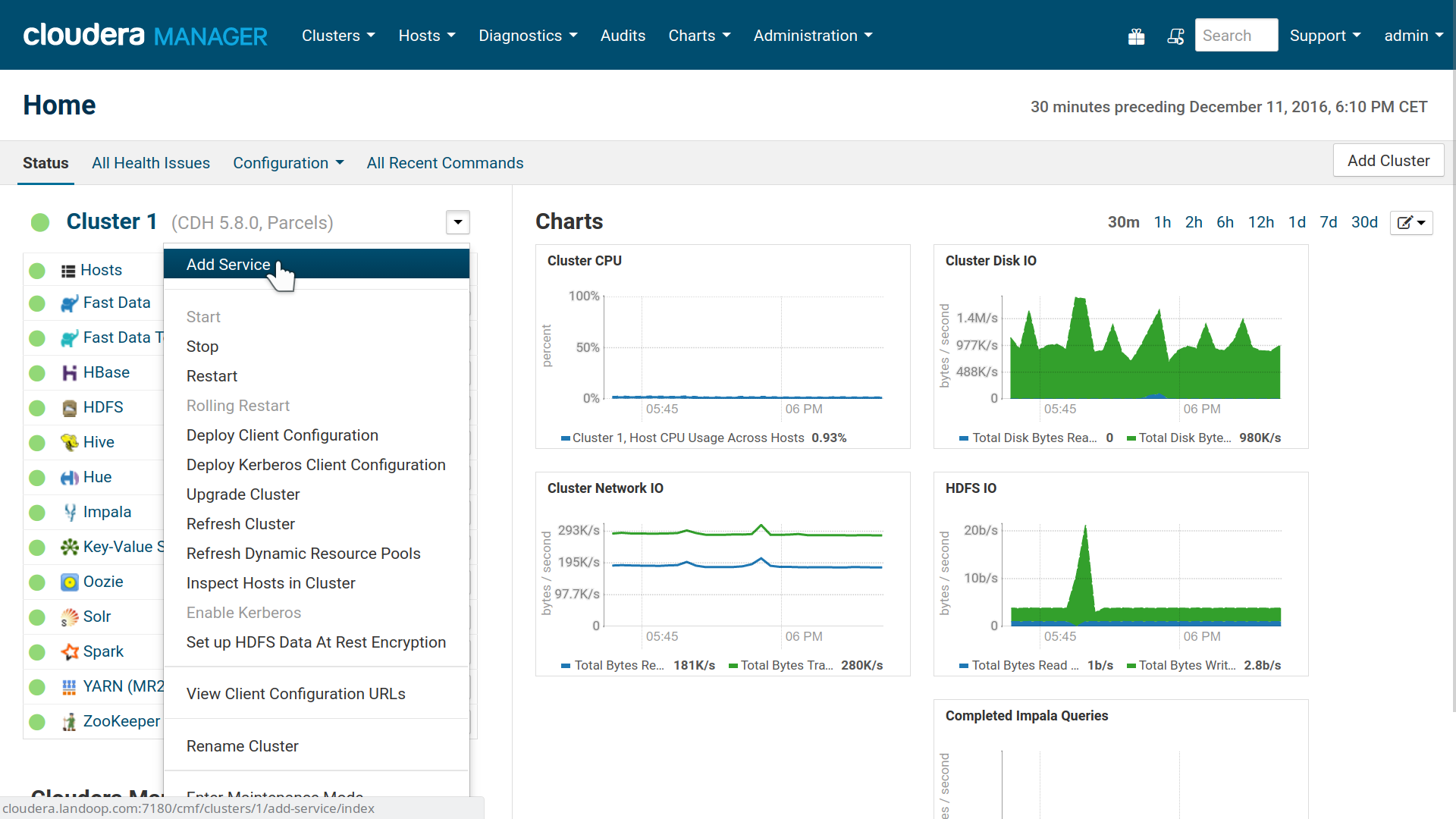Click the Solr service icon
Screen dimensions: 1456x819
tap(69, 617)
